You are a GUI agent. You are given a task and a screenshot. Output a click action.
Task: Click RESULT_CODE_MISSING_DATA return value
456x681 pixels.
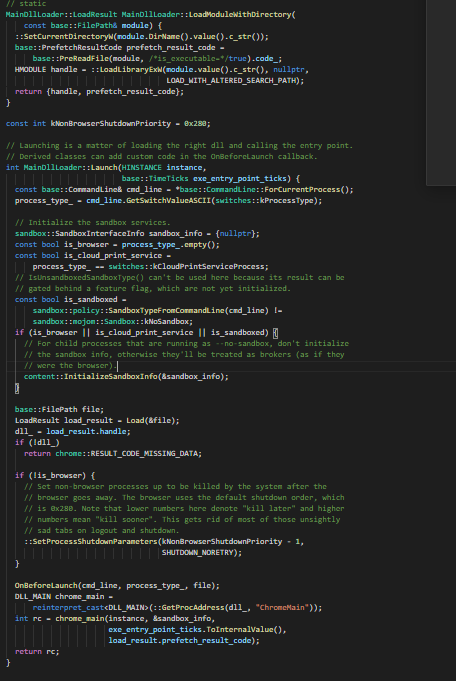pyautogui.click(x=144, y=453)
